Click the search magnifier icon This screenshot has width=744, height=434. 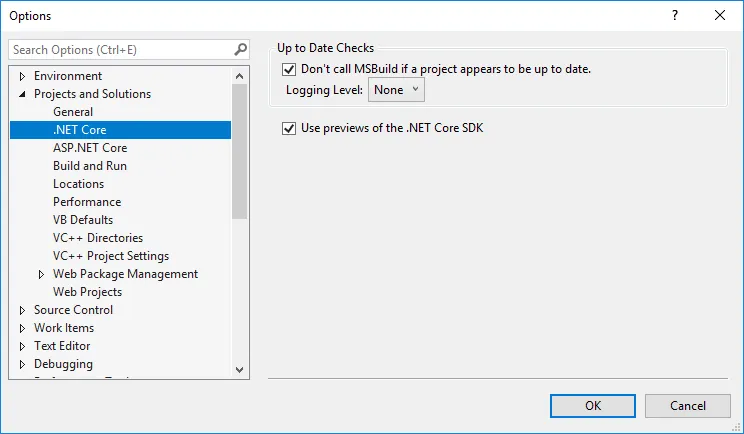pyautogui.click(x=240, y=49)
